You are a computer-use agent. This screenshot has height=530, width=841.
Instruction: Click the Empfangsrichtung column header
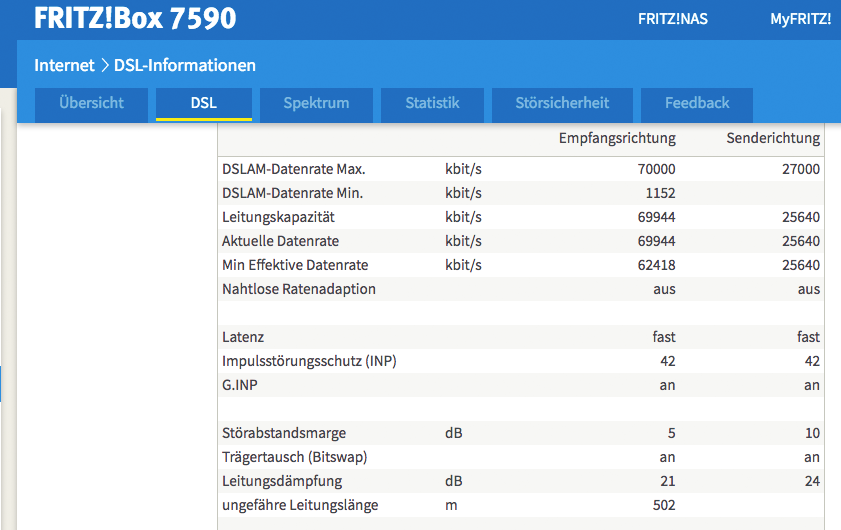(617, 138)
